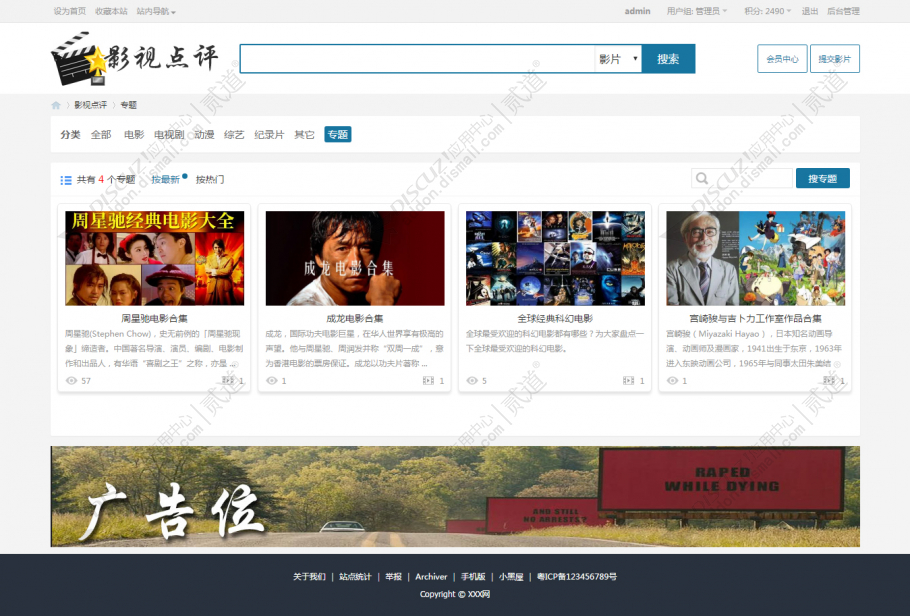Expand the 站内导航 dropdown
910x616 pixels.
(x=156, y=11)
